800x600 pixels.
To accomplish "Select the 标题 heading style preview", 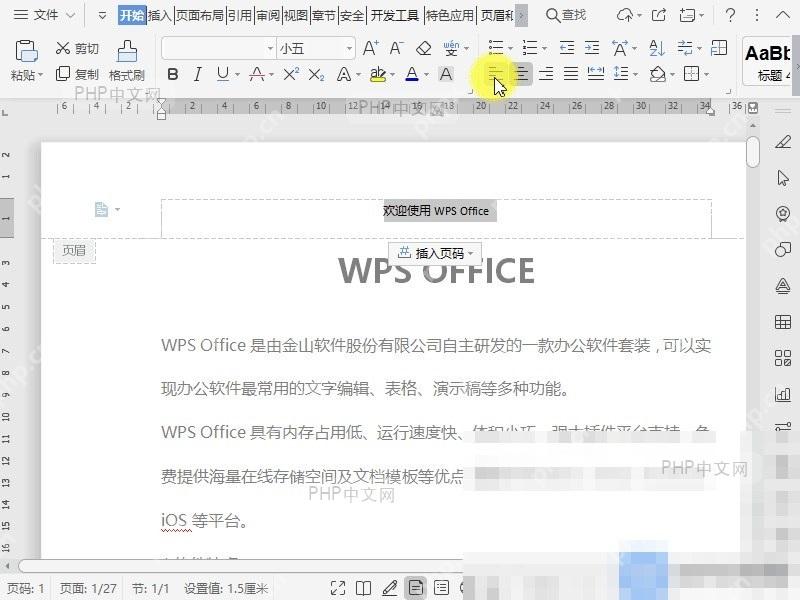I will click(x=769, y=63).
